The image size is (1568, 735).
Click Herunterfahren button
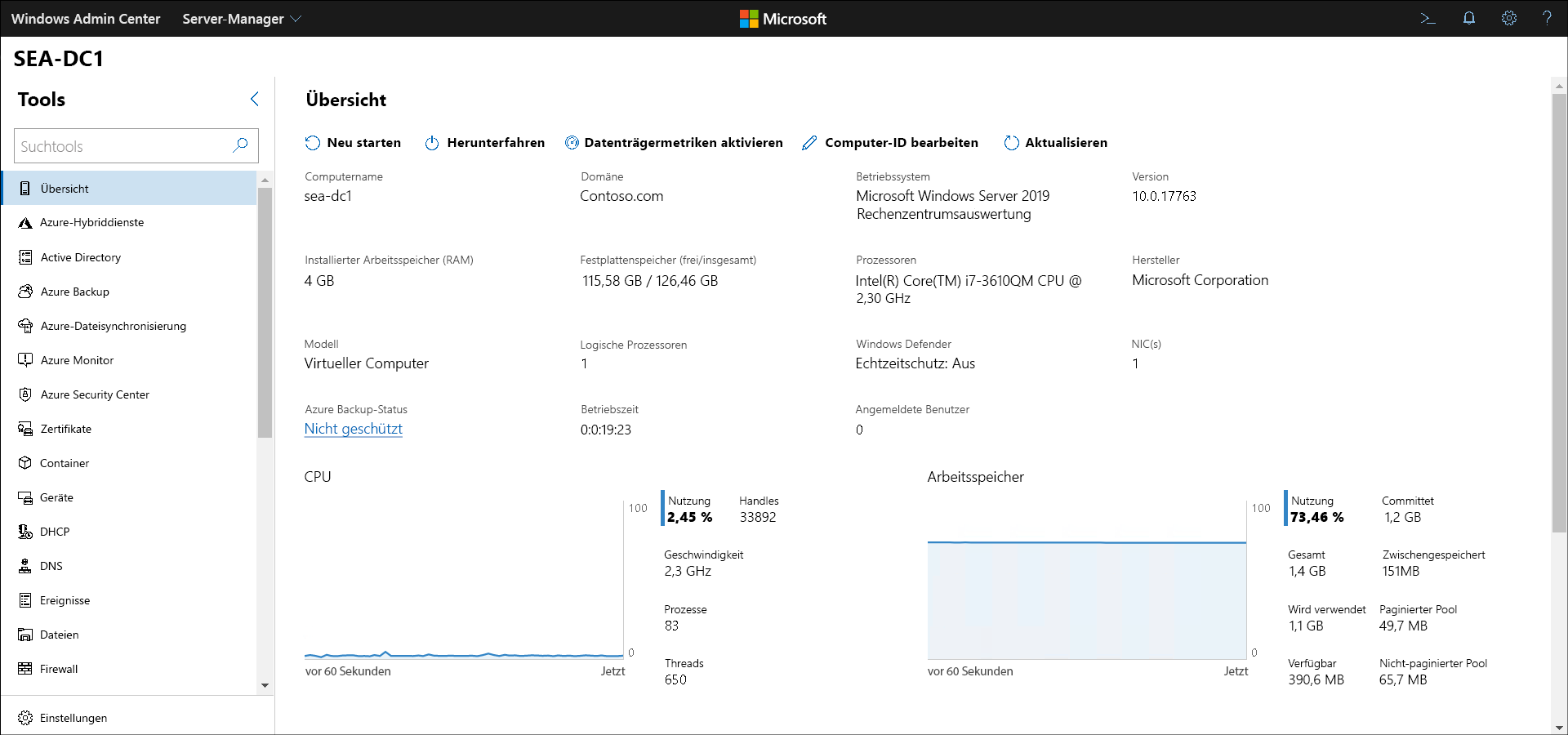[484, 143]
